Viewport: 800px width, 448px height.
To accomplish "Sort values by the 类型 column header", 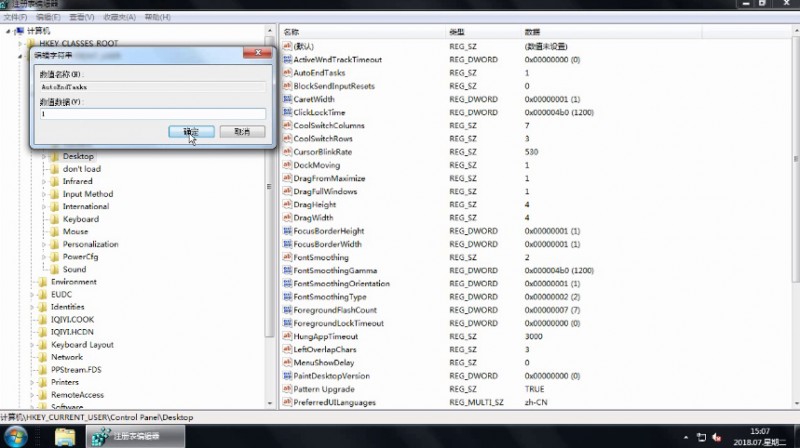I will [x=458, y=32].
